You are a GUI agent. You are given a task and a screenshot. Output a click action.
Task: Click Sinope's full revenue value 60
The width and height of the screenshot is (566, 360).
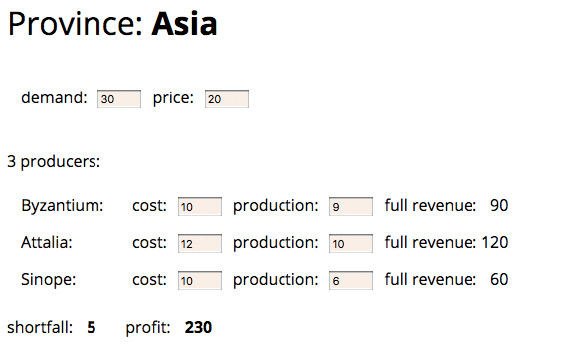[499, 279]
